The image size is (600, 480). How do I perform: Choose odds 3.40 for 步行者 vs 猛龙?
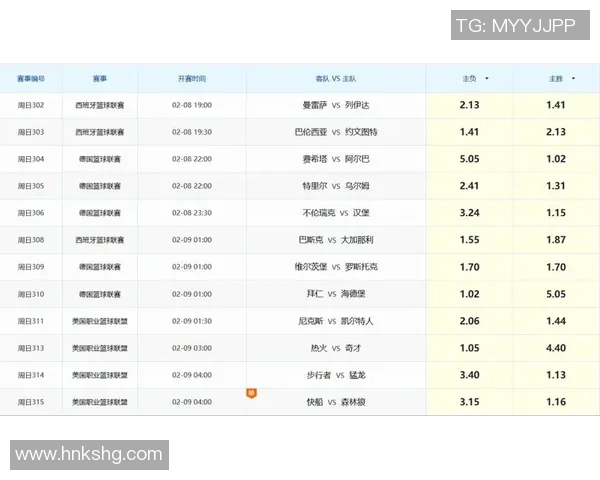click(x=470, y=375)
